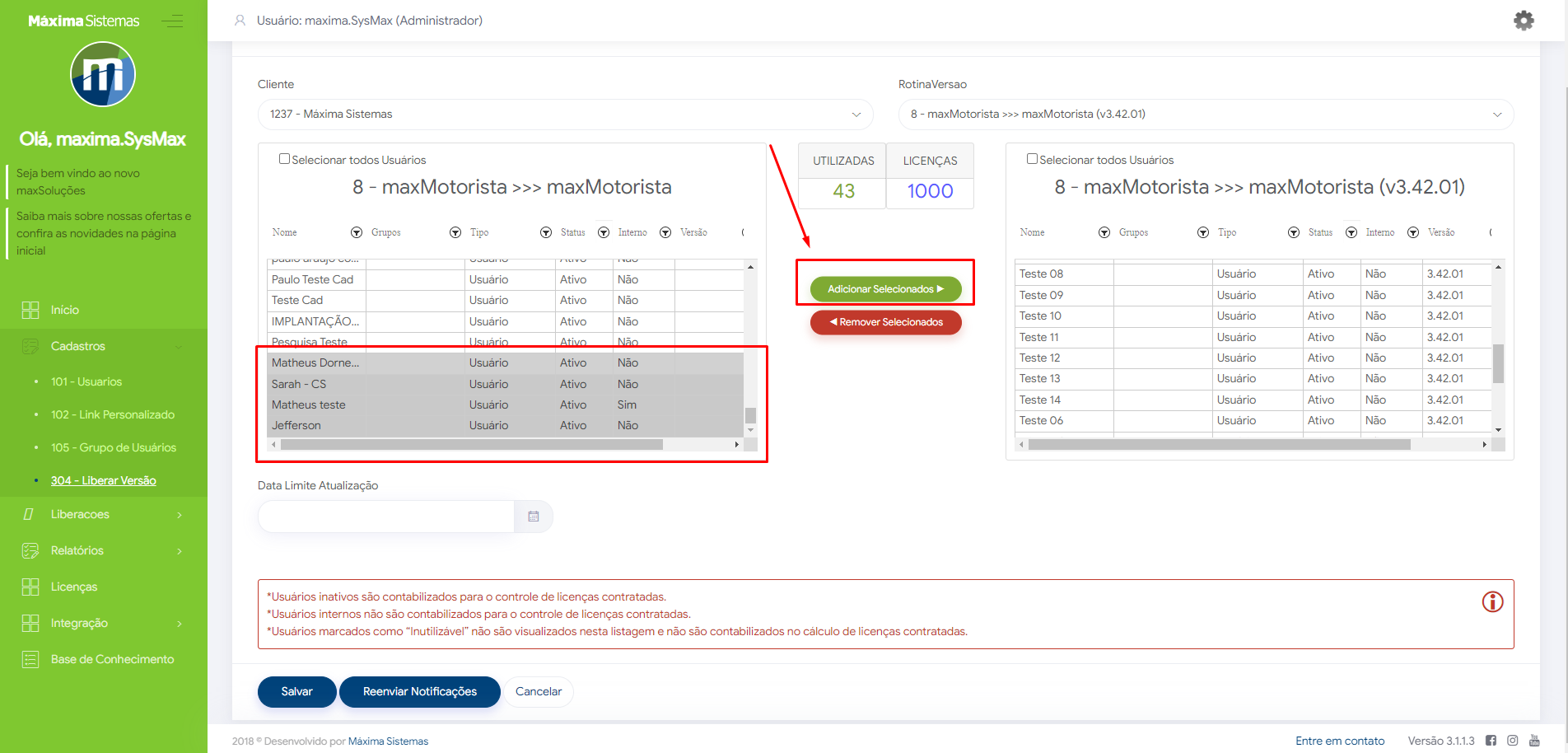Click the left table horizontal scrollbar
1568x753 pixels.
(x=471, y=445)
